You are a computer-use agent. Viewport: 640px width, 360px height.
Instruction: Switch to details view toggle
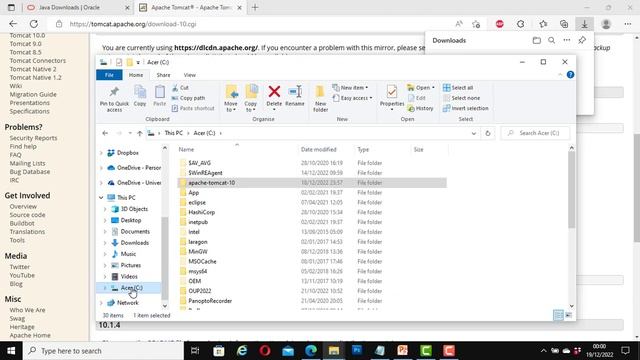[x=558, y=315]
